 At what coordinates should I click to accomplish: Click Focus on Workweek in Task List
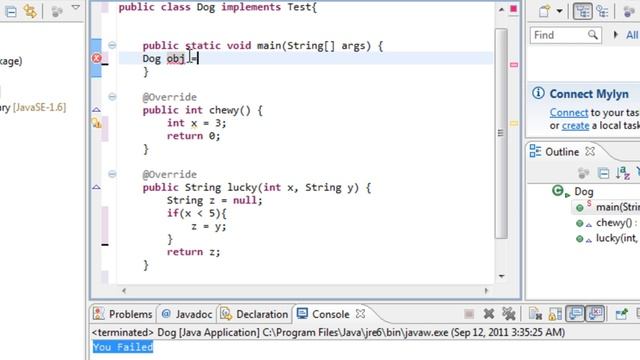coord(629,11)
